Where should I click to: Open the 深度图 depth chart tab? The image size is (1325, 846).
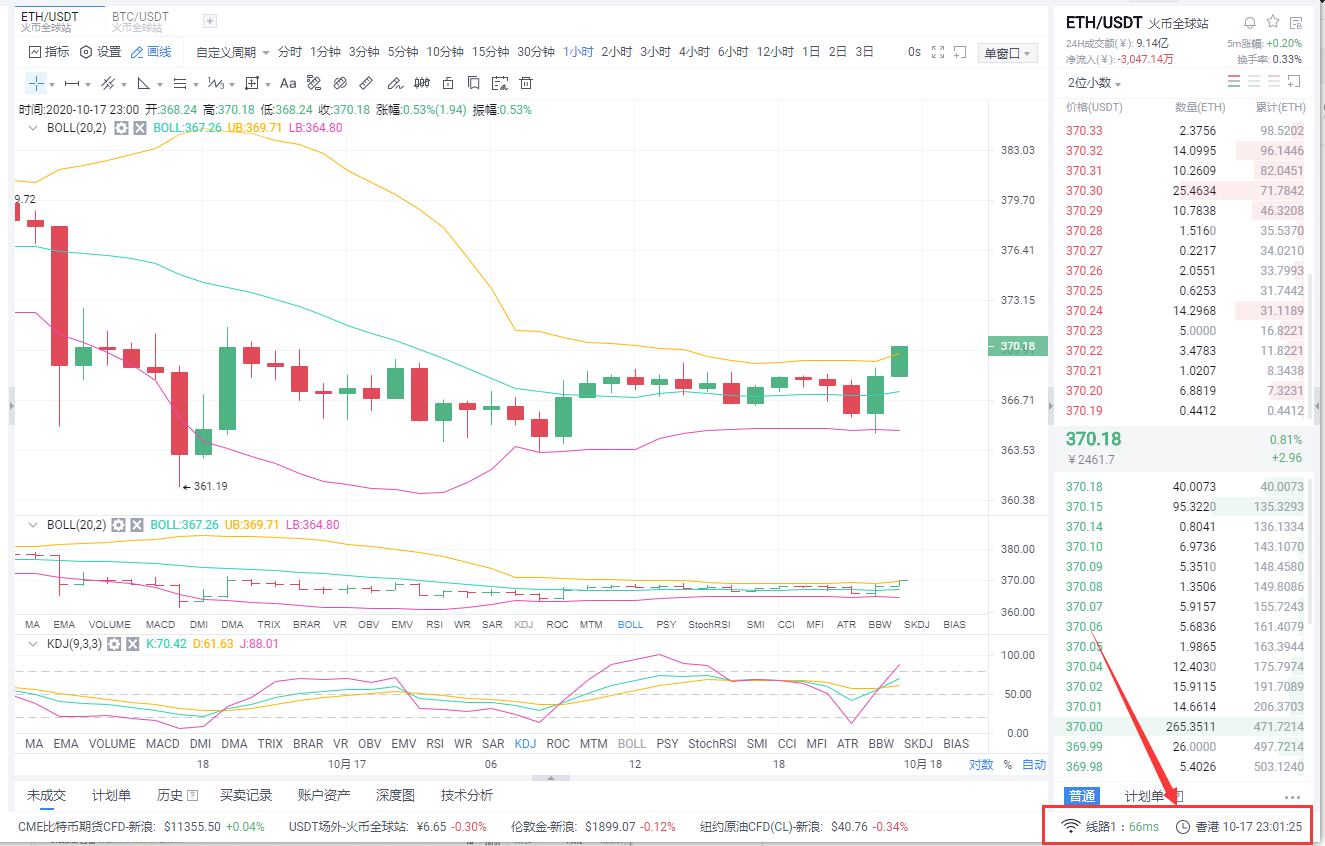396,795
